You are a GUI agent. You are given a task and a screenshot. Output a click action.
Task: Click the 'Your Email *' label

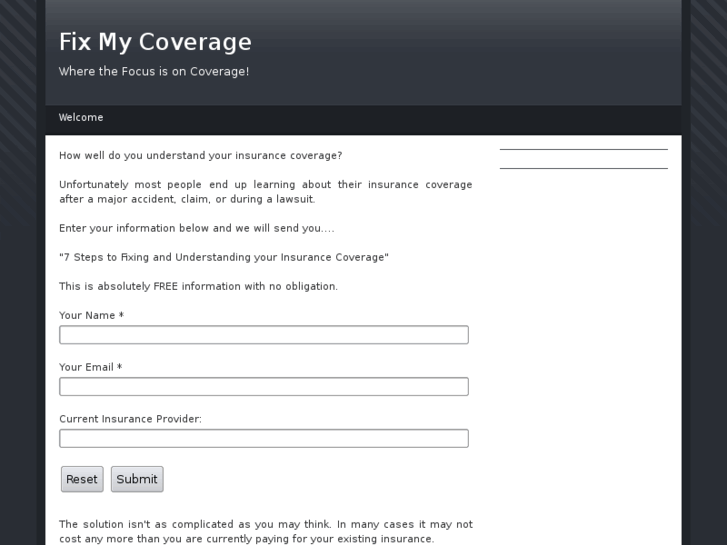(90, 367)
